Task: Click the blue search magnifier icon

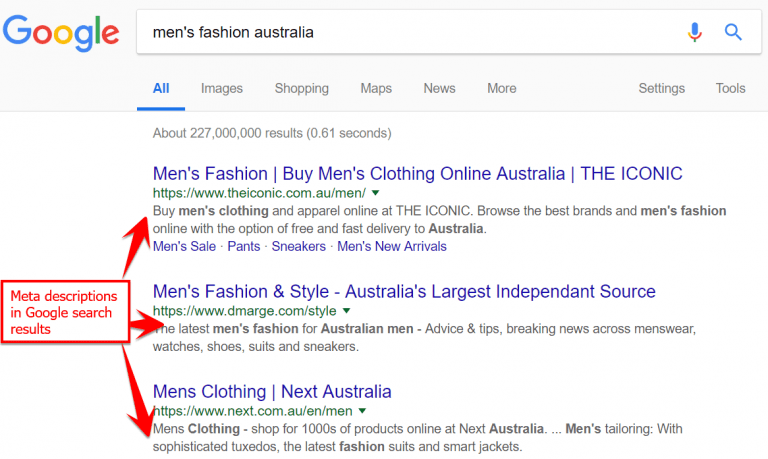Action: click(x=734, y=33)
